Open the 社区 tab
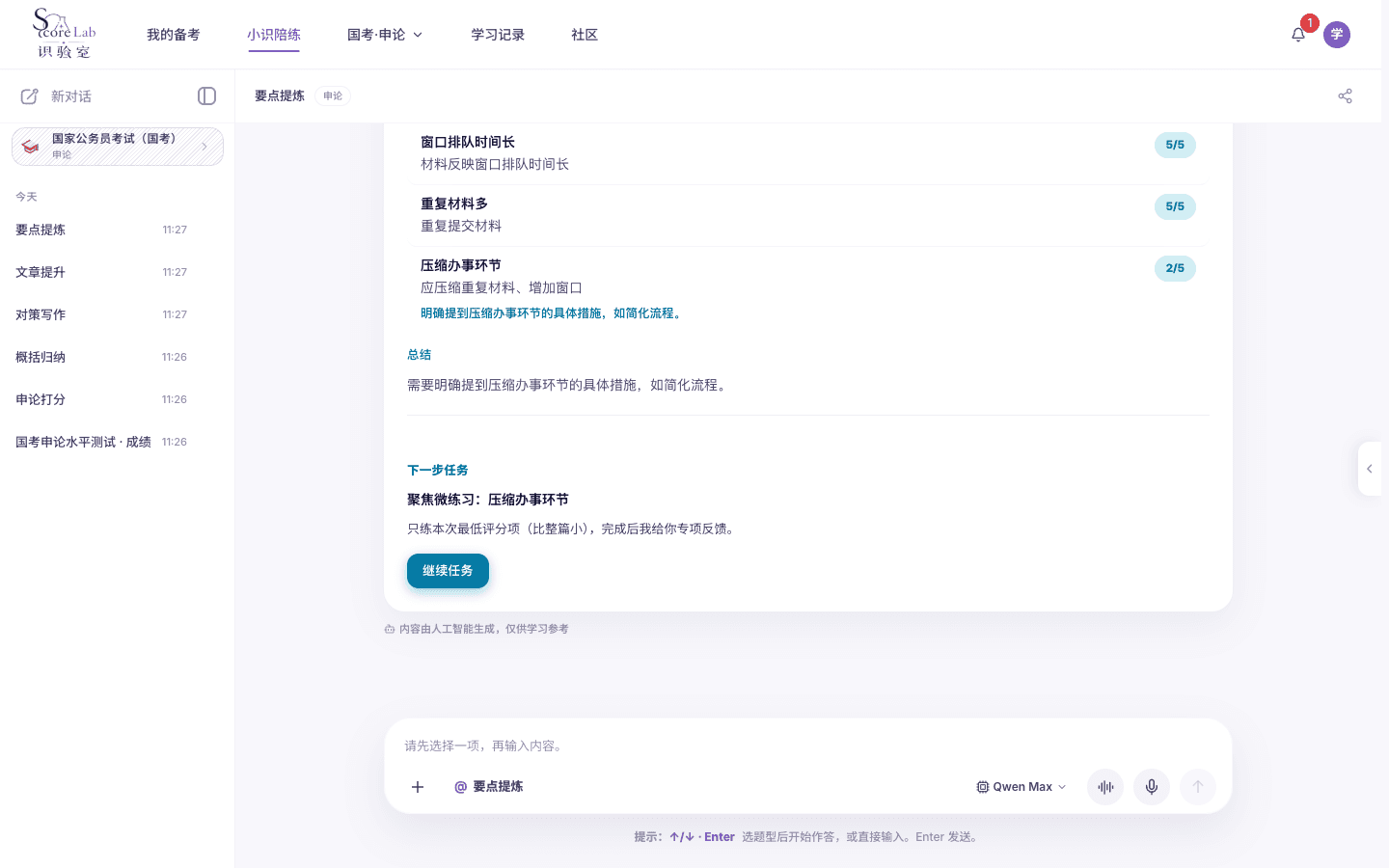Viewport: 1389px width, 868px height. pos(585,35)
